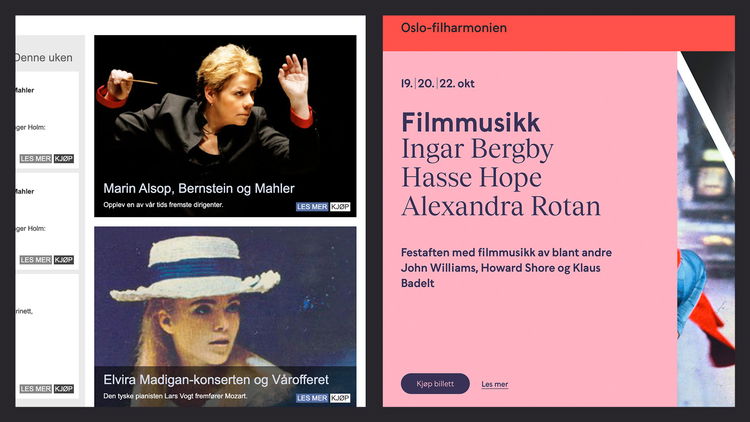750x422 pixels.
Task: Open the Filmmusikk concert heading
Action: (471, 122)
